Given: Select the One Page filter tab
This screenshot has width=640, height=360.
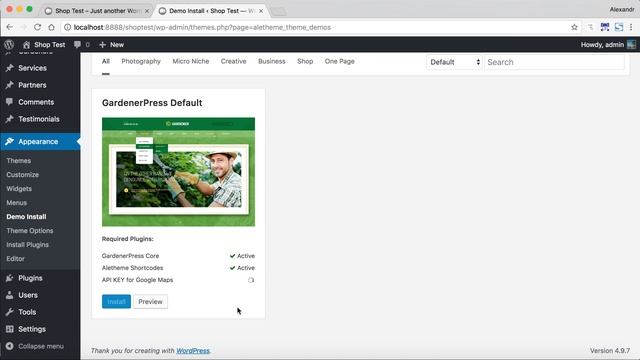Looking at the screenshot, I should click(x=340, y=61).
